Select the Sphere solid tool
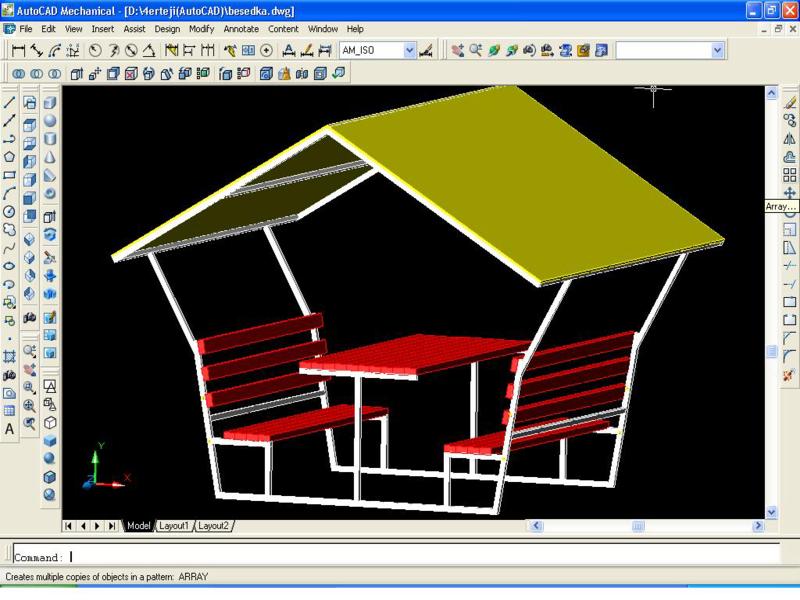The image size is (800, 600). 50,122
